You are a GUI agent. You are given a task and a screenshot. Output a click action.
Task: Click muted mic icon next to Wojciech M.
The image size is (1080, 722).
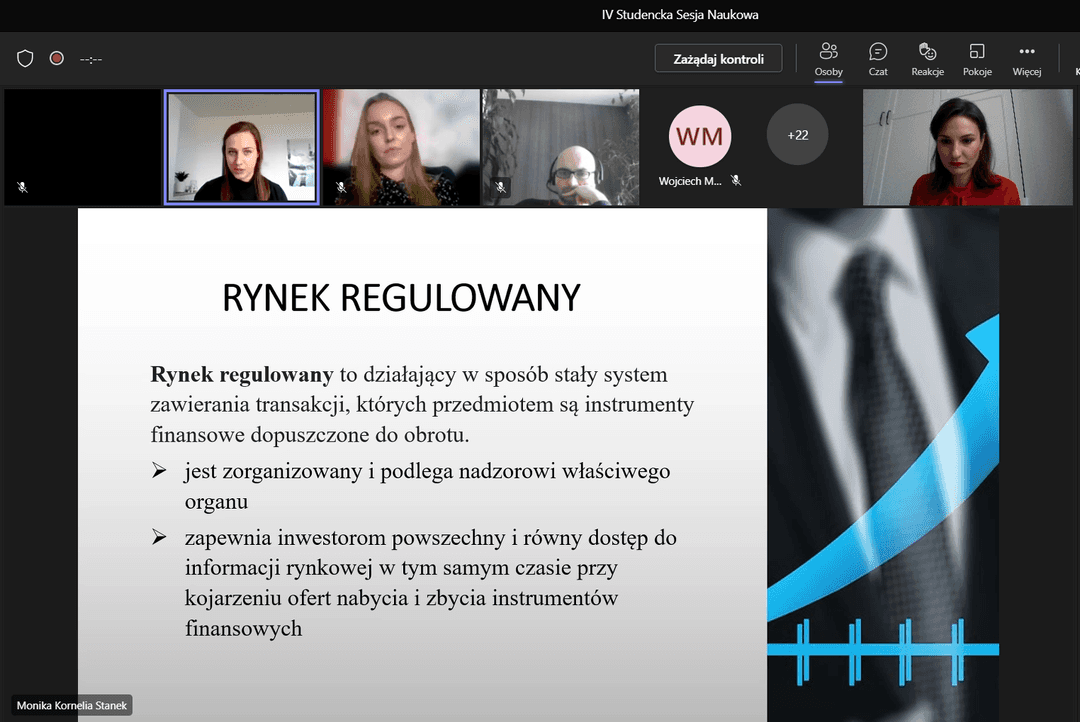736,181
